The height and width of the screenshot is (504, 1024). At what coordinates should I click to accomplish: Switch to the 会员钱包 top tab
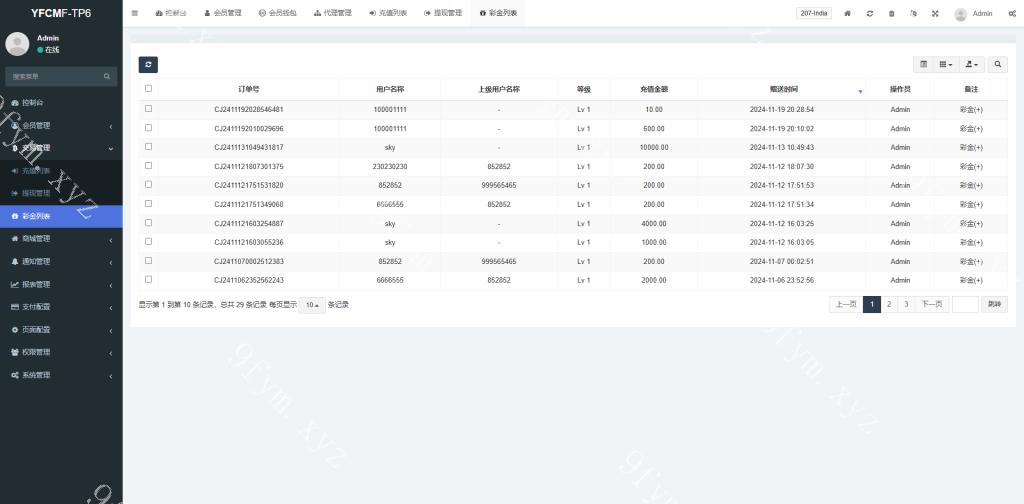[x=278, y=13]
